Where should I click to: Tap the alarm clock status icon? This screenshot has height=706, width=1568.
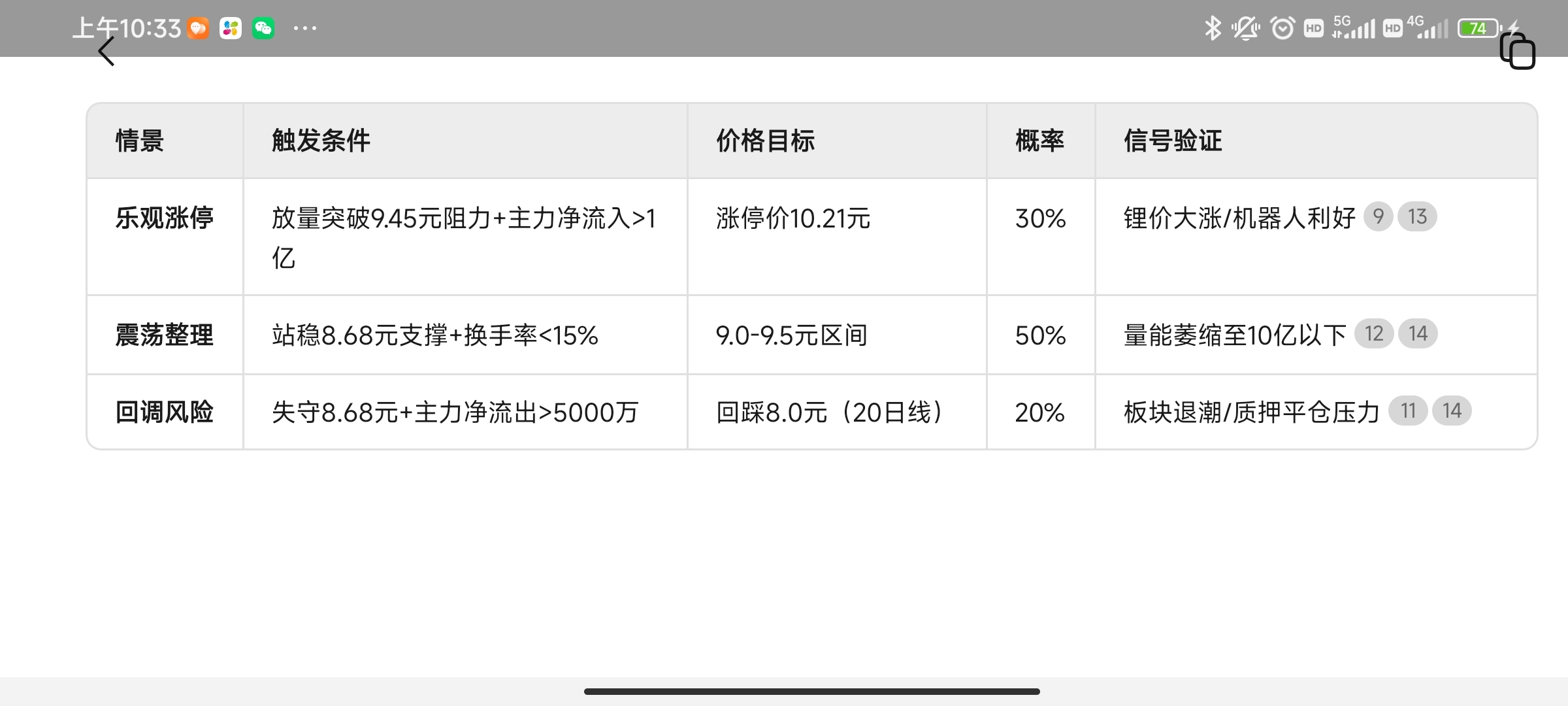(x=1282, y=28)
